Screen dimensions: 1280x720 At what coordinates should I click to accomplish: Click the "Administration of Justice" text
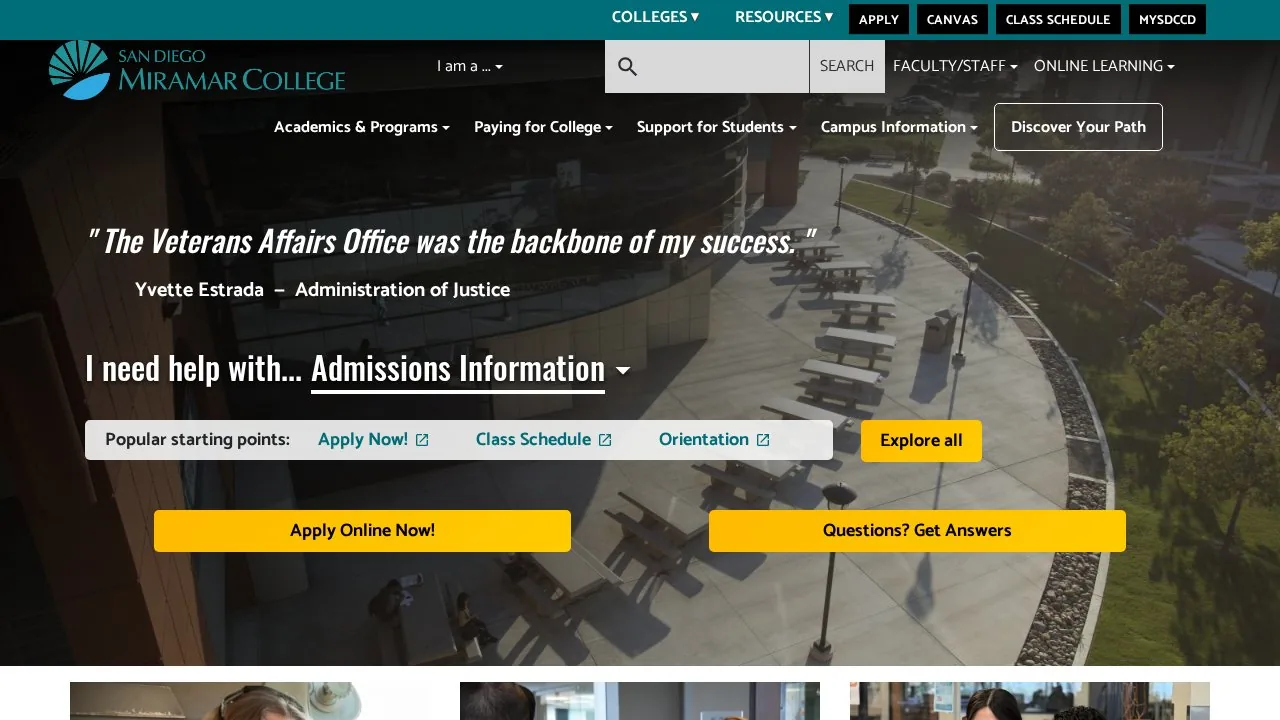402,290
